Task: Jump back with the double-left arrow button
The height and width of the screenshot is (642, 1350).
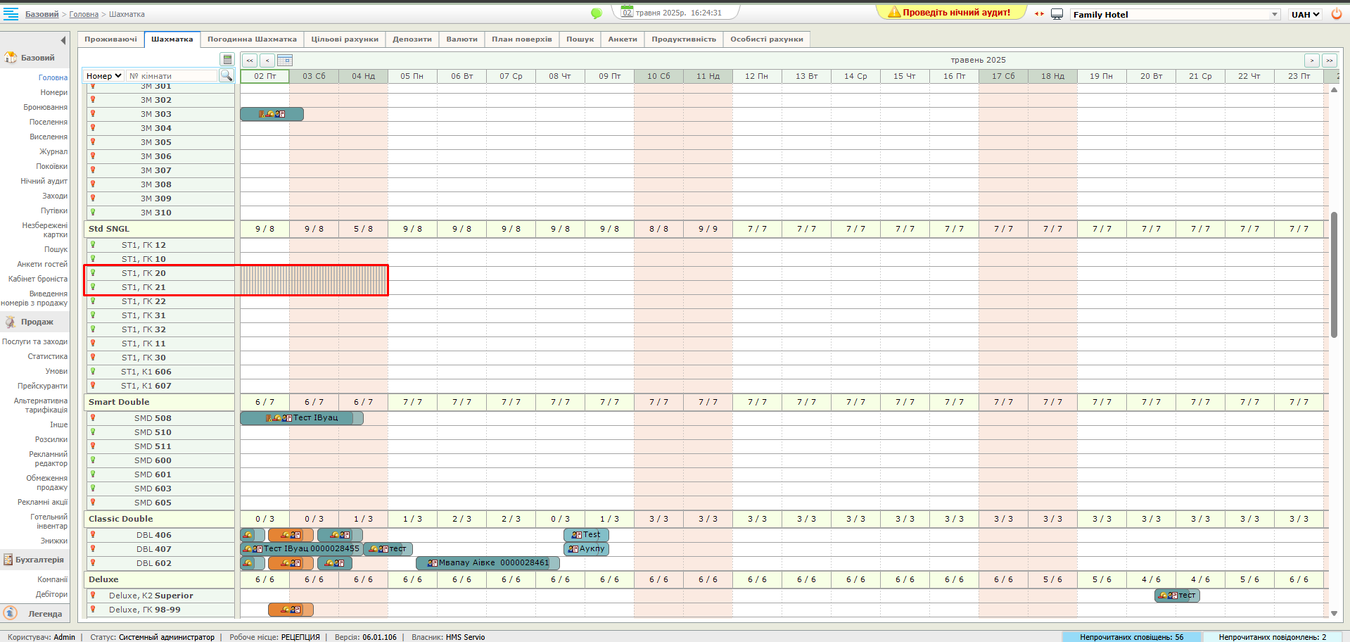Action: coord(250,60)
